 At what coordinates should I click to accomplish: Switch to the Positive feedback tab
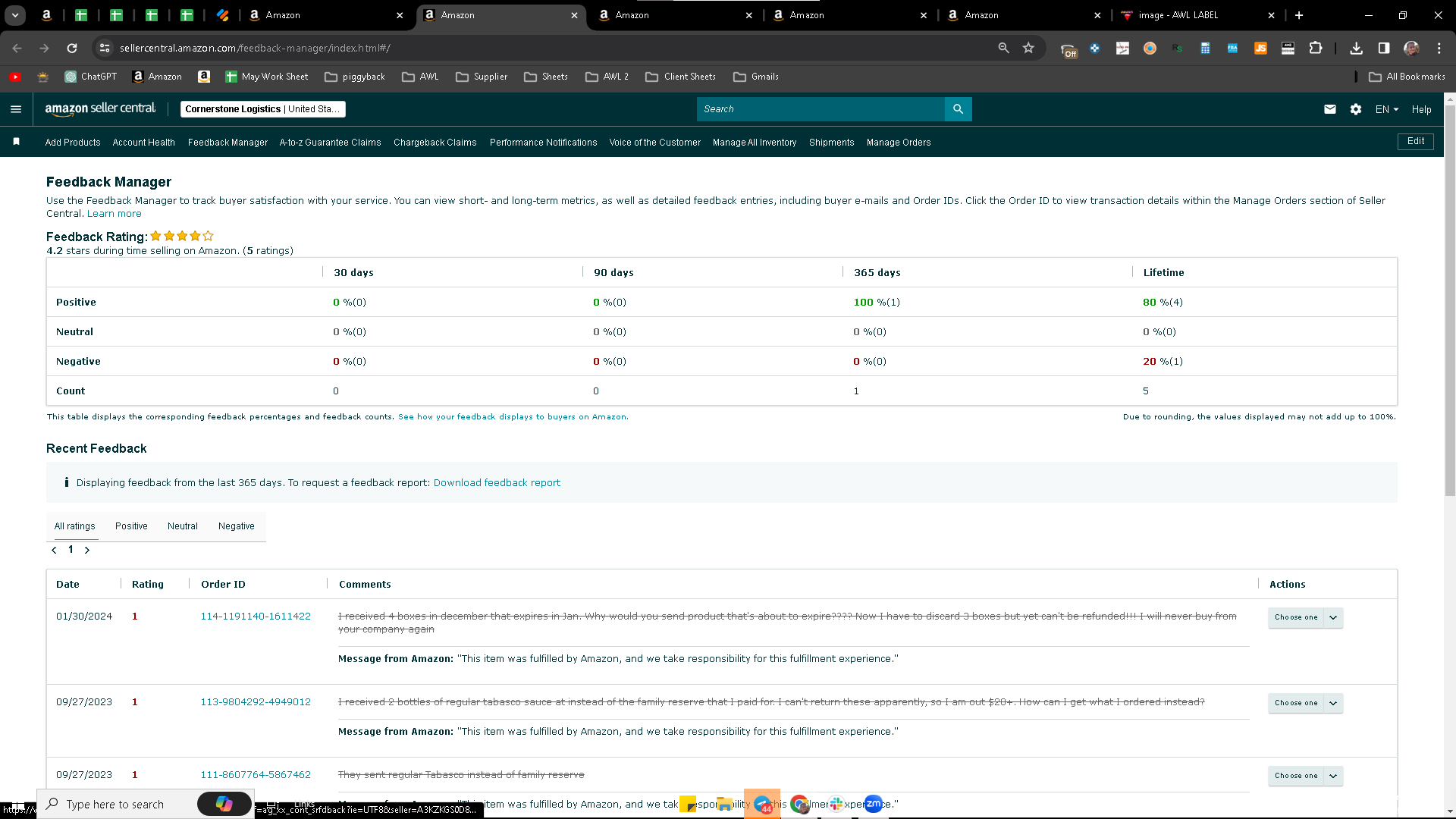(x=131, y=526)
